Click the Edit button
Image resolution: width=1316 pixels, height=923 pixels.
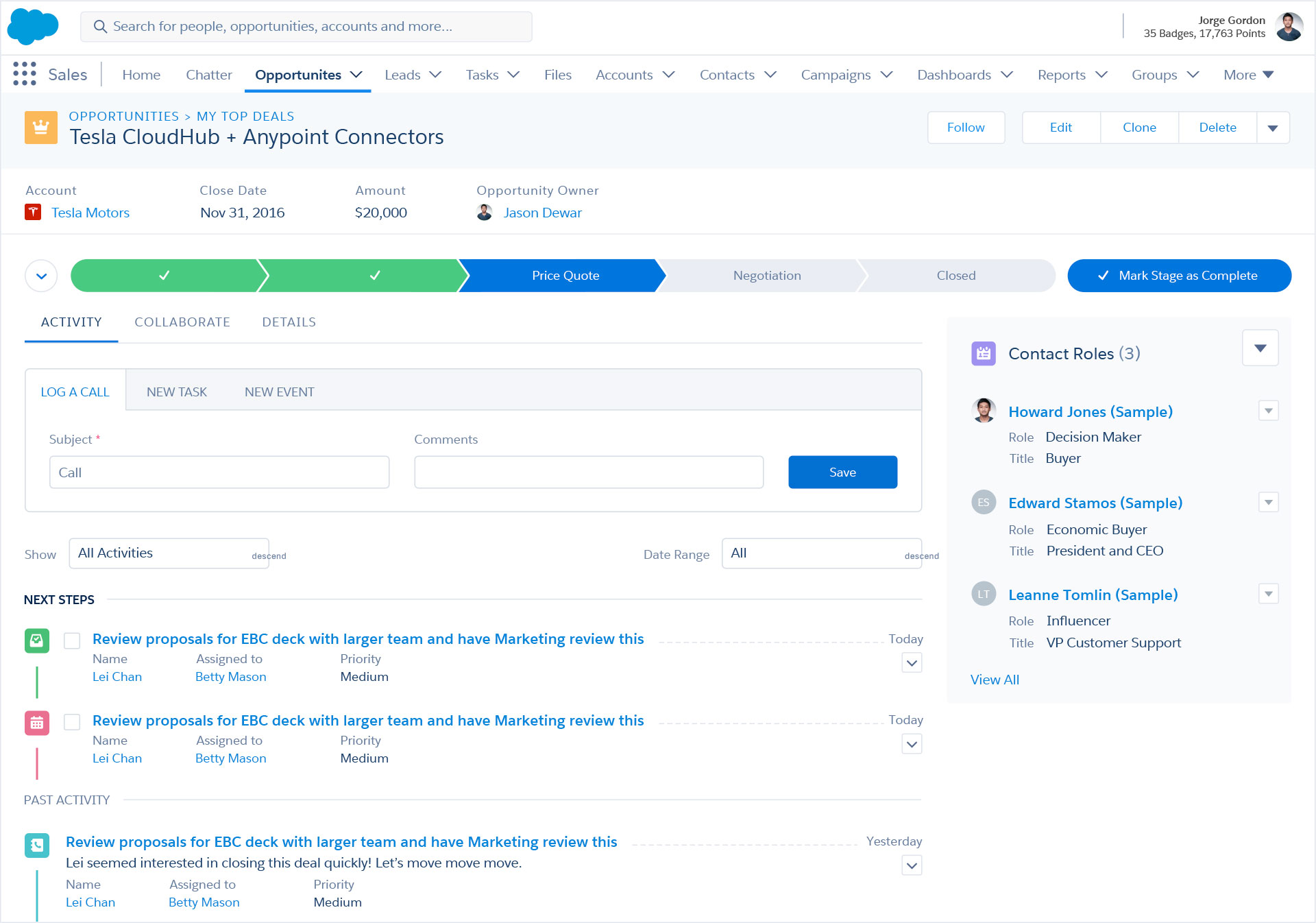1061,128
